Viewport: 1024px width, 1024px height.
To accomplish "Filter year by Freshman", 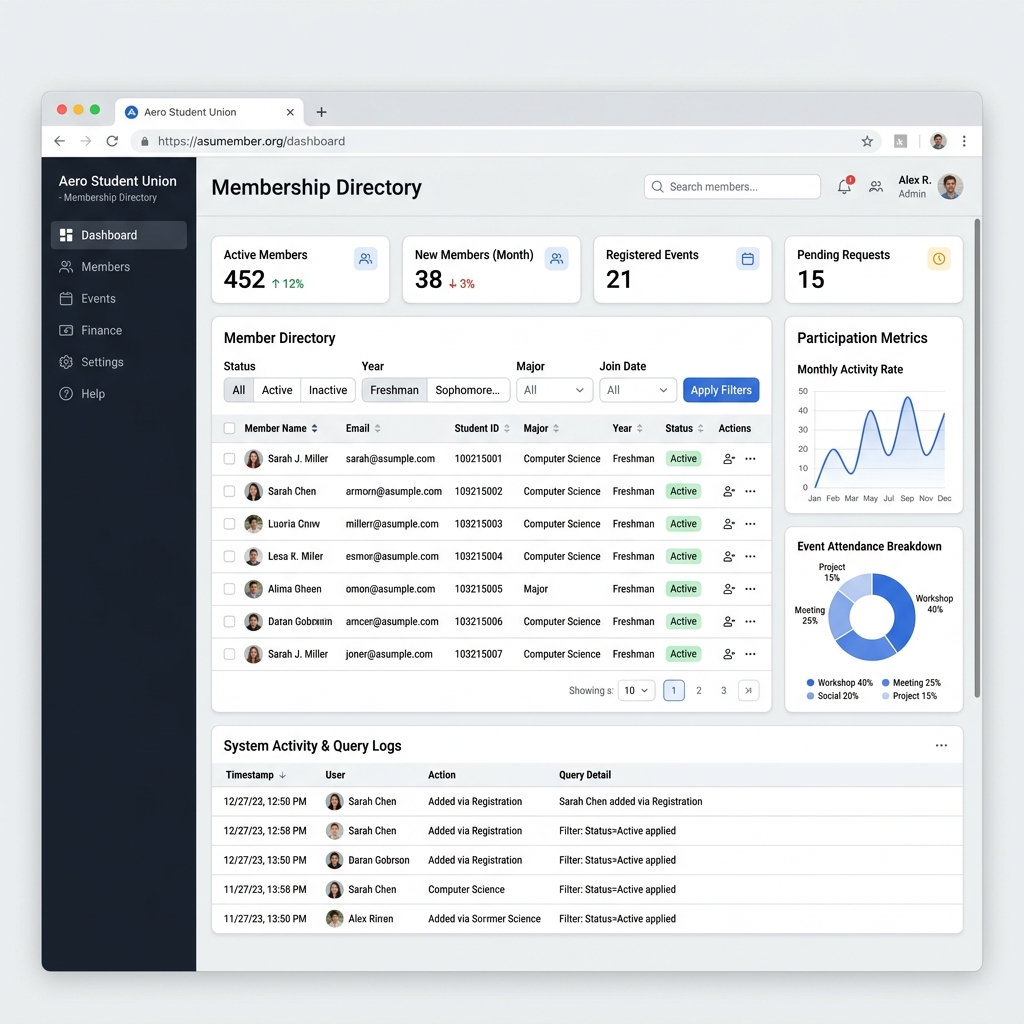I will coord(394,390).
